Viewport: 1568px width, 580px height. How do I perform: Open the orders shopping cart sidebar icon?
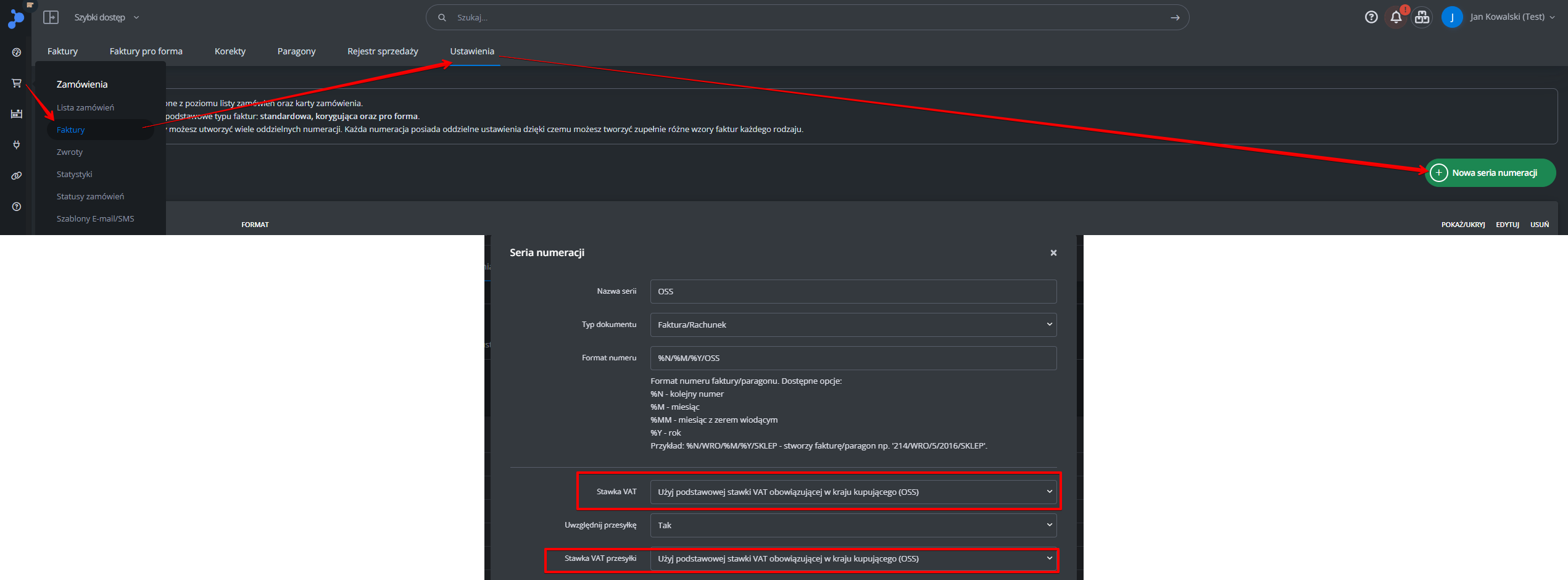coord(17,83)
